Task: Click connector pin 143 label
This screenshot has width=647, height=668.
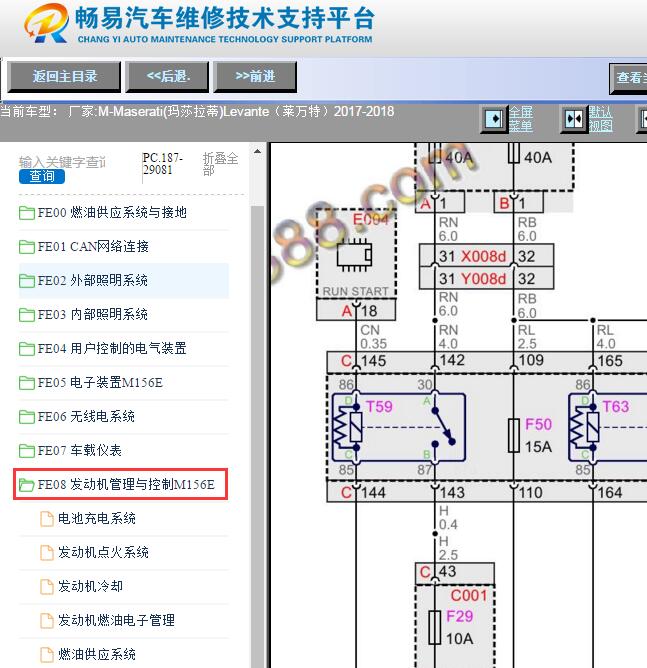Action: [452, 492]
